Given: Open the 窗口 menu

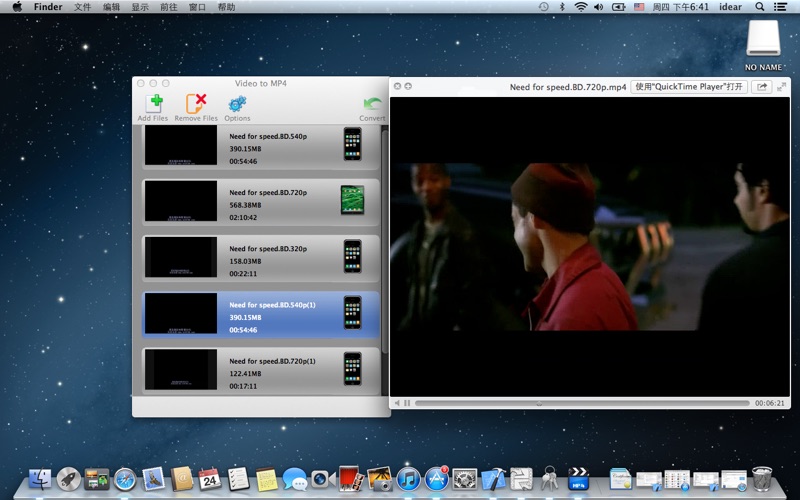Looking at the screenshot, I should 197,7.
